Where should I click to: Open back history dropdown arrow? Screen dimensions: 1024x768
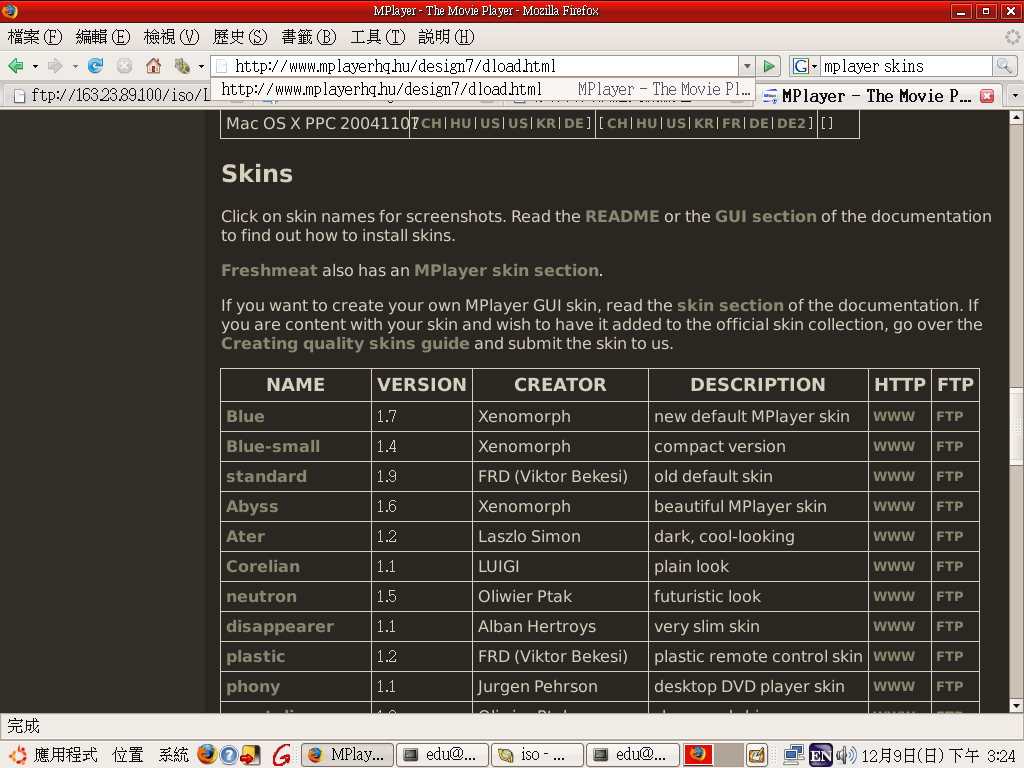(35, 67)
